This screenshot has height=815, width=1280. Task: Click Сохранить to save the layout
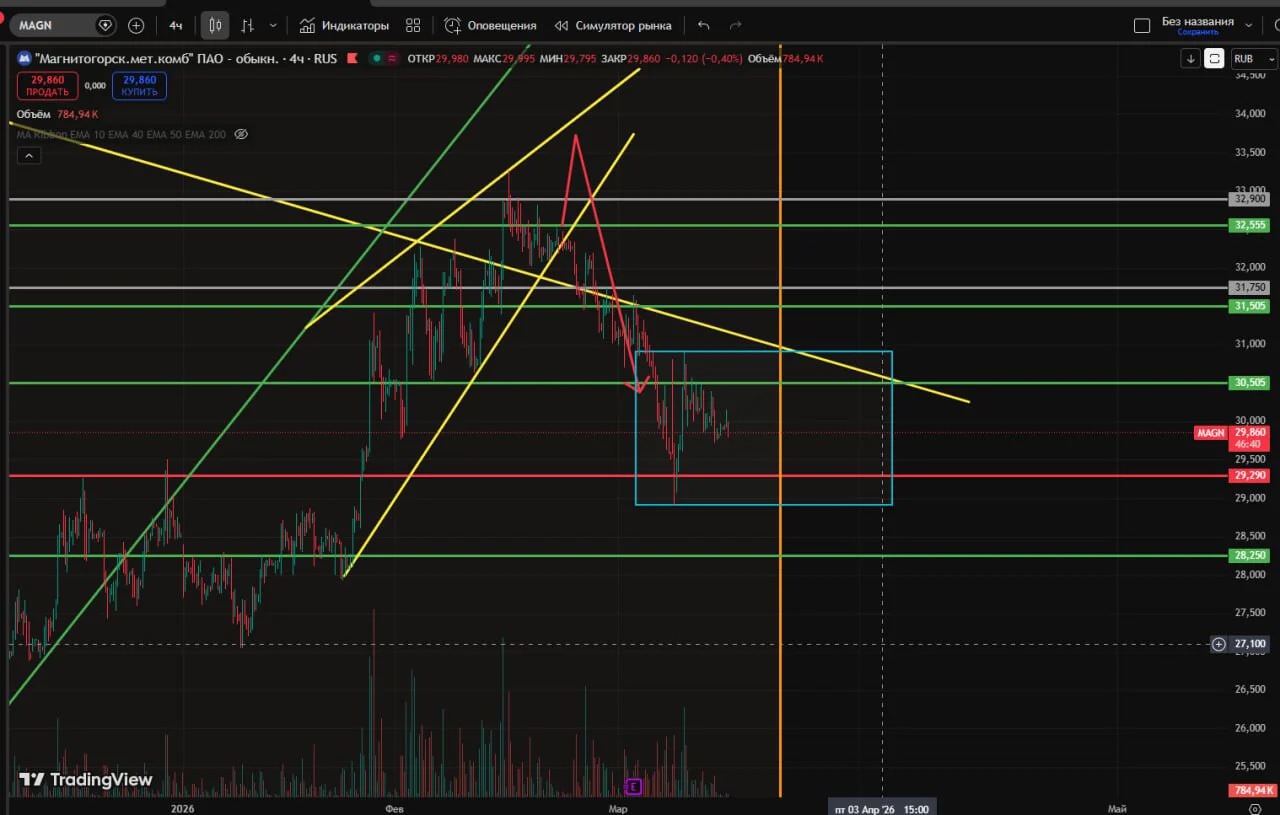pos(1197,32)
